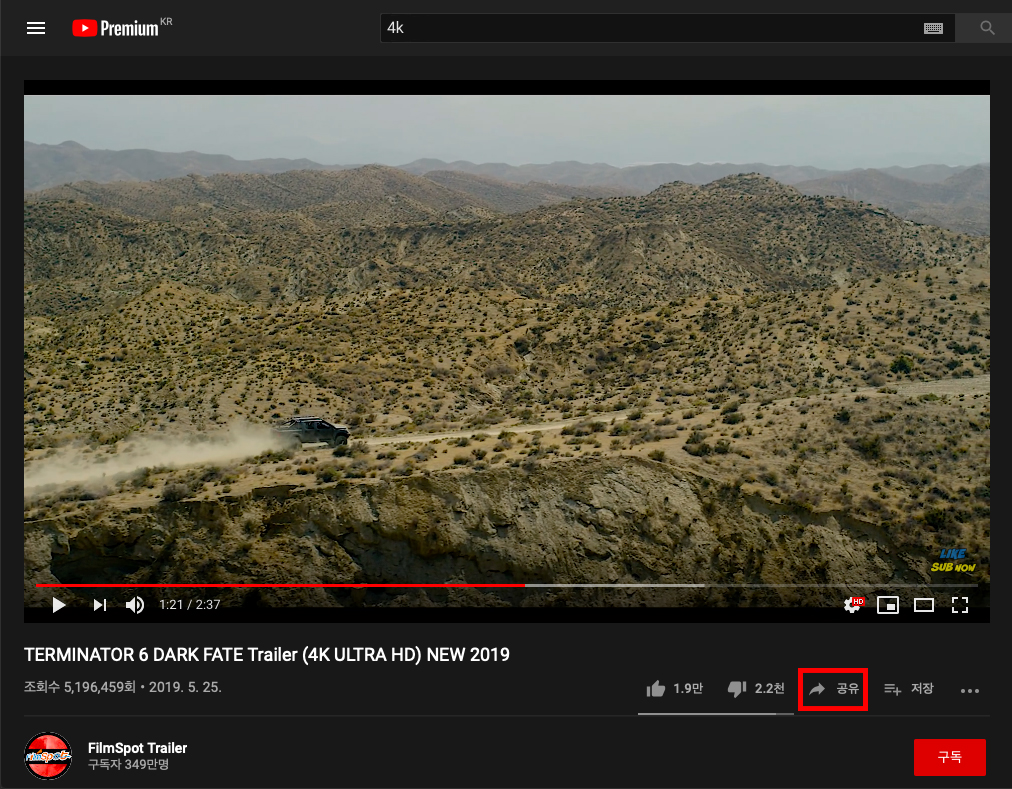Mute the video volume

coord(135,605)
